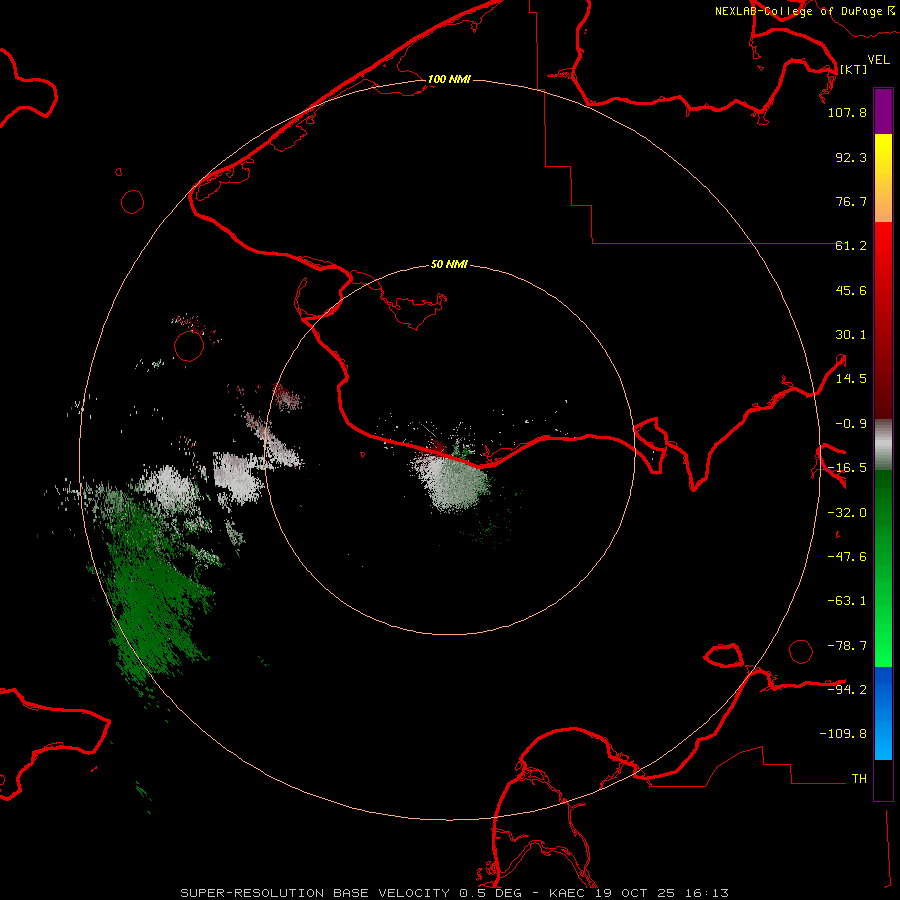Click the blue segment of velocity color bar
This screenshot has height=900, width=900.
point(883,713)
